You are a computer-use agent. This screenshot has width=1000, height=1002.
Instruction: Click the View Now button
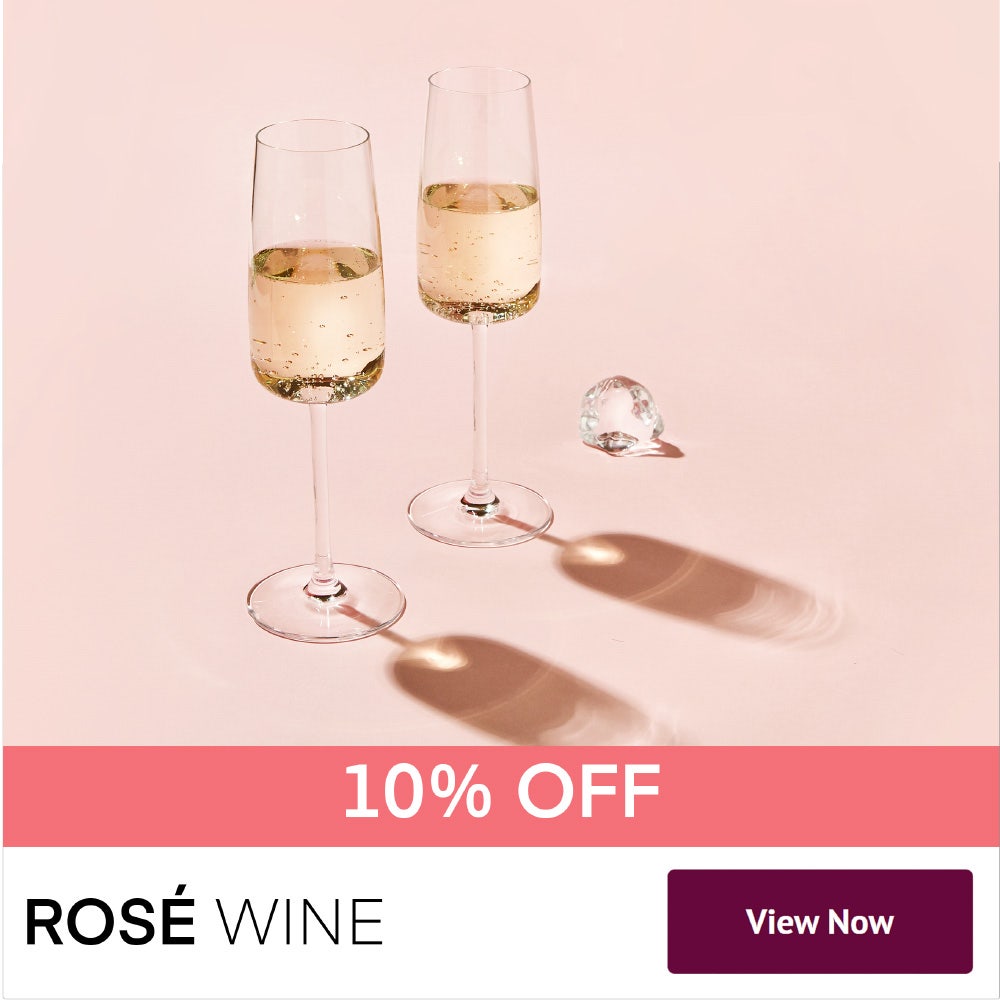click(820, 921)
